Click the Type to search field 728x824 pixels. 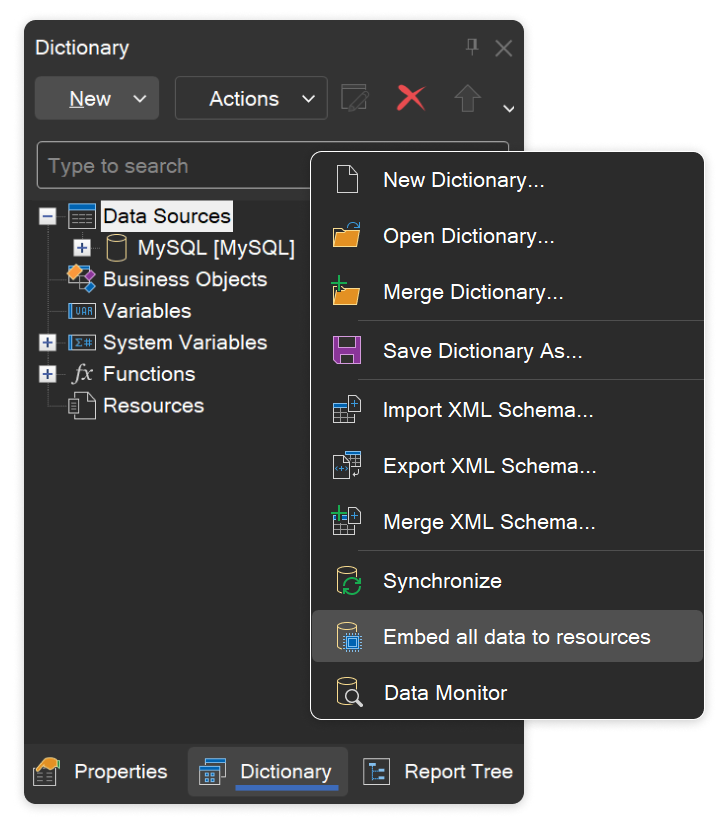point(173,166)
